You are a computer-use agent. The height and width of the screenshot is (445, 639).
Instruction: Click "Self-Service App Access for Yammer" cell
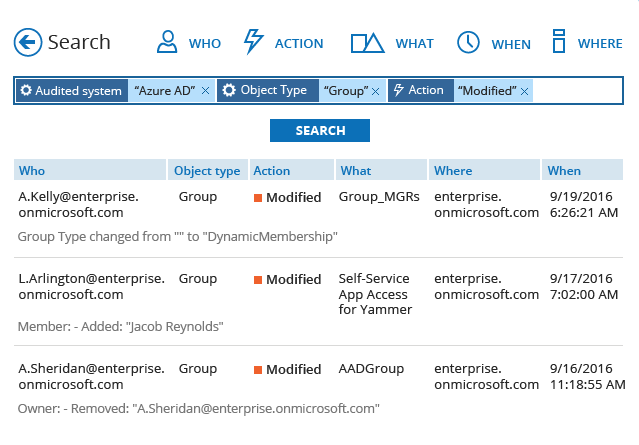tap(375, 294)
